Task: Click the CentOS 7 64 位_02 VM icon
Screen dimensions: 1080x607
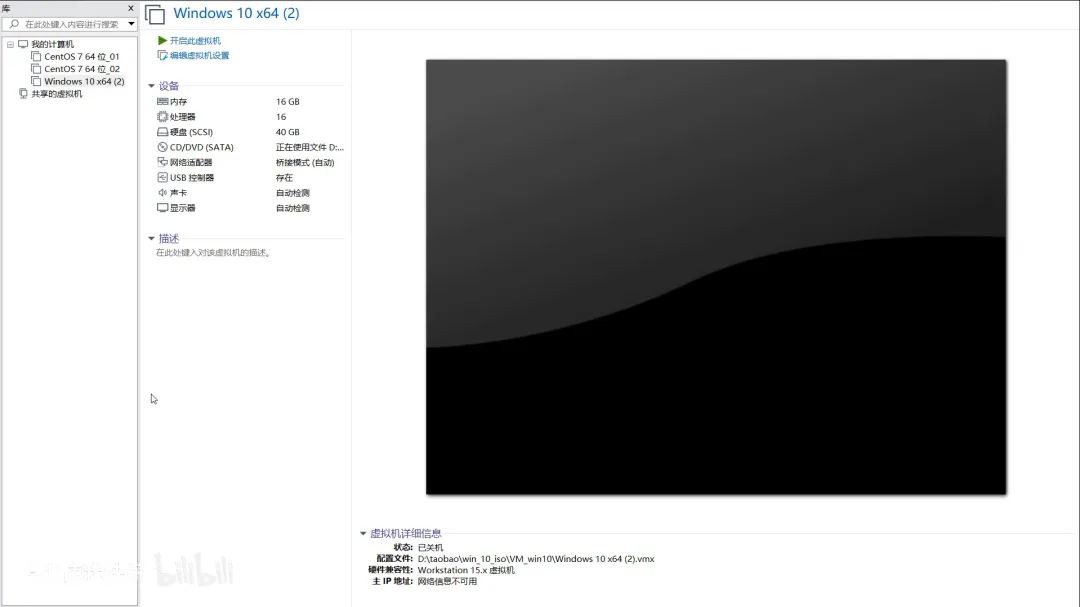Action: [x=36, y=69]
